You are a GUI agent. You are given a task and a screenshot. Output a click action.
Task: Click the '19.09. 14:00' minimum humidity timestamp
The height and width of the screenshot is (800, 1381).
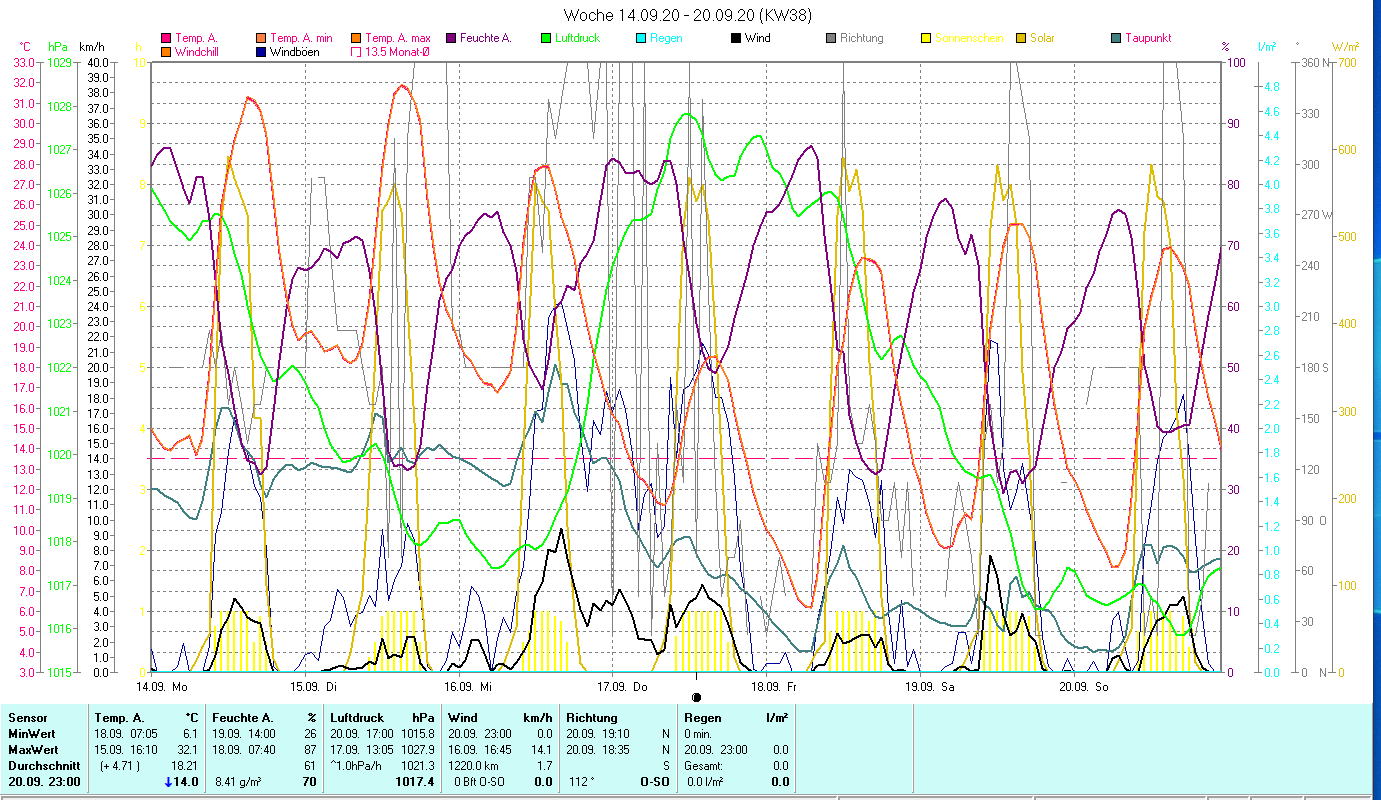coord(245,733)
